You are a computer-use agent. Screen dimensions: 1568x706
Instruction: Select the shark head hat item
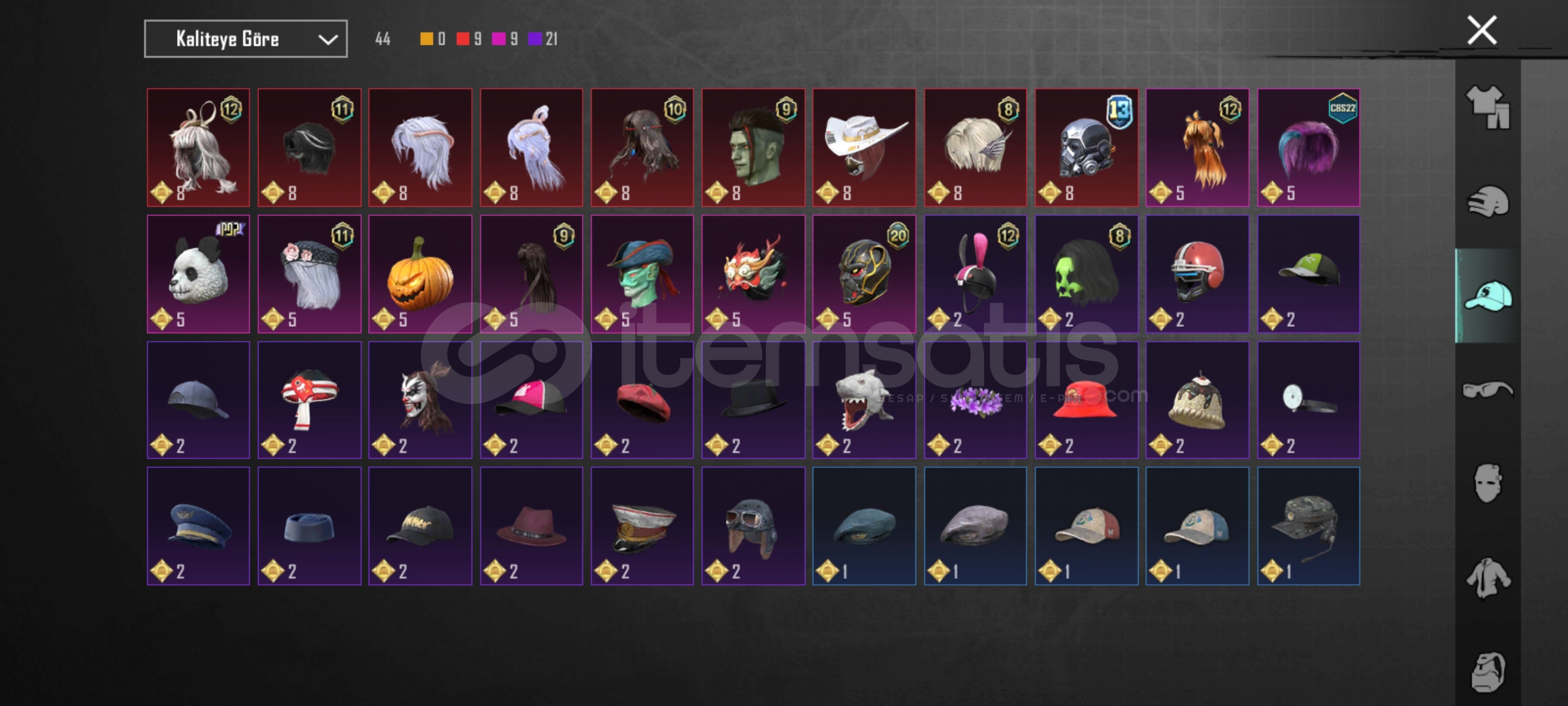(864, 400)
